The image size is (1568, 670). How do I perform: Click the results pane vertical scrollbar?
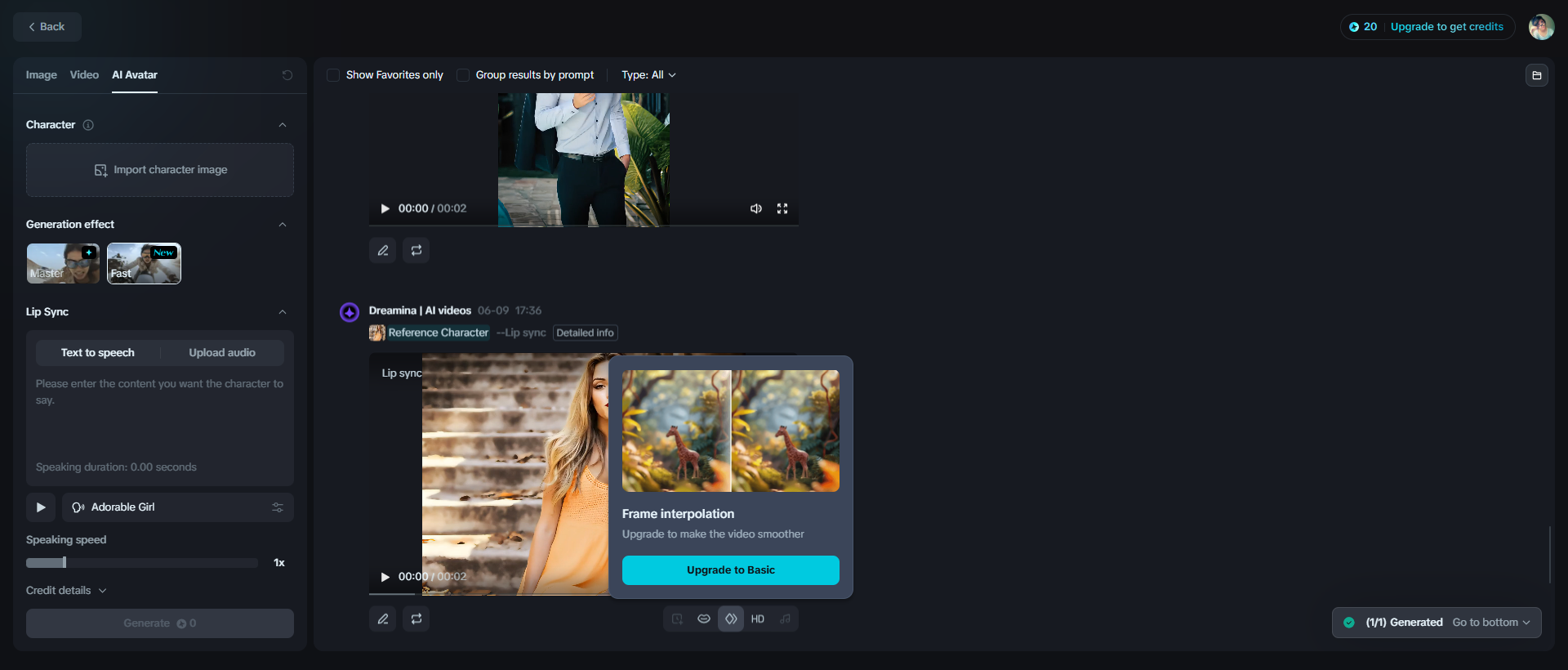(x=1550, y=555)
